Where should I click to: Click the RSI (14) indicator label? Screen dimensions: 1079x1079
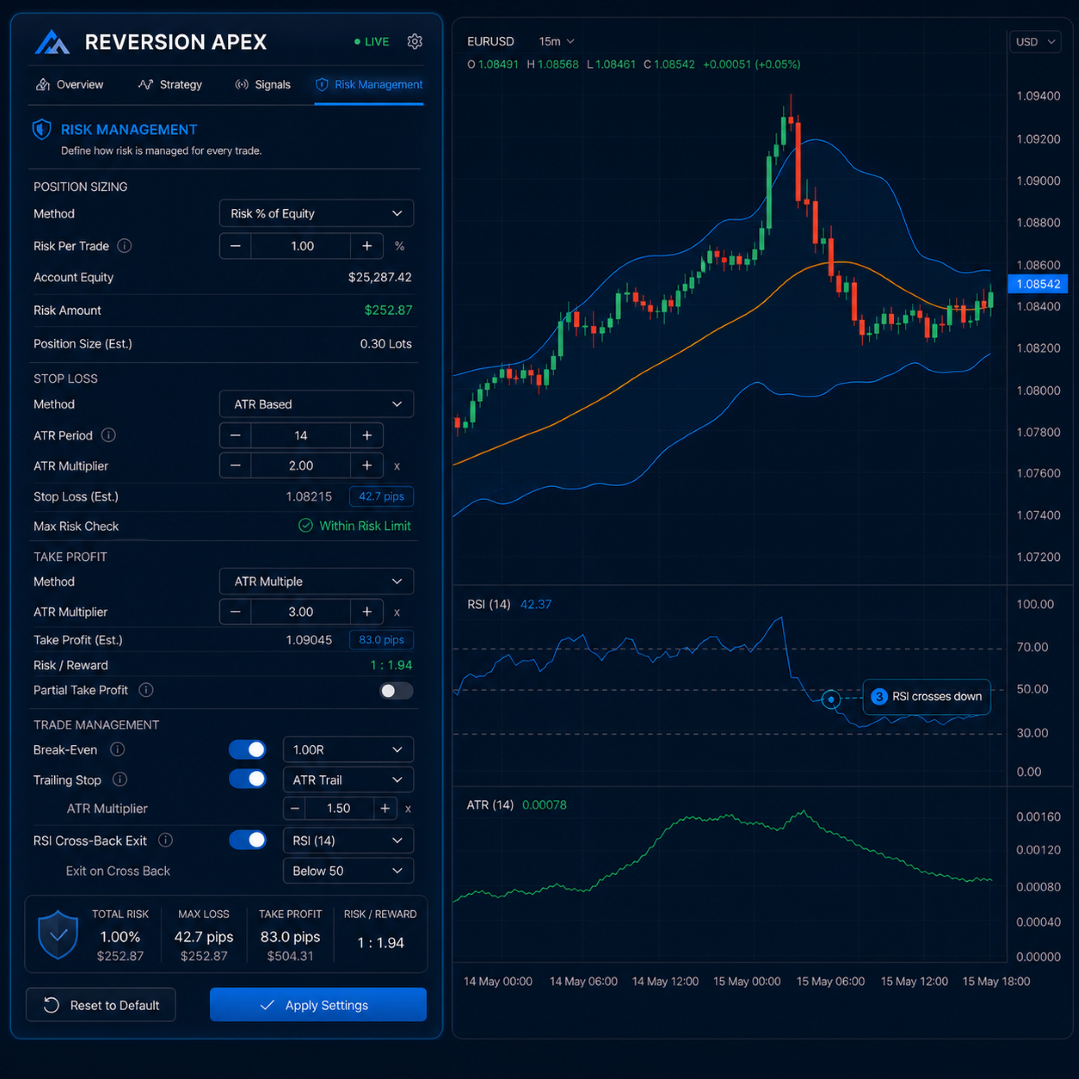click(x=489, y=604)
